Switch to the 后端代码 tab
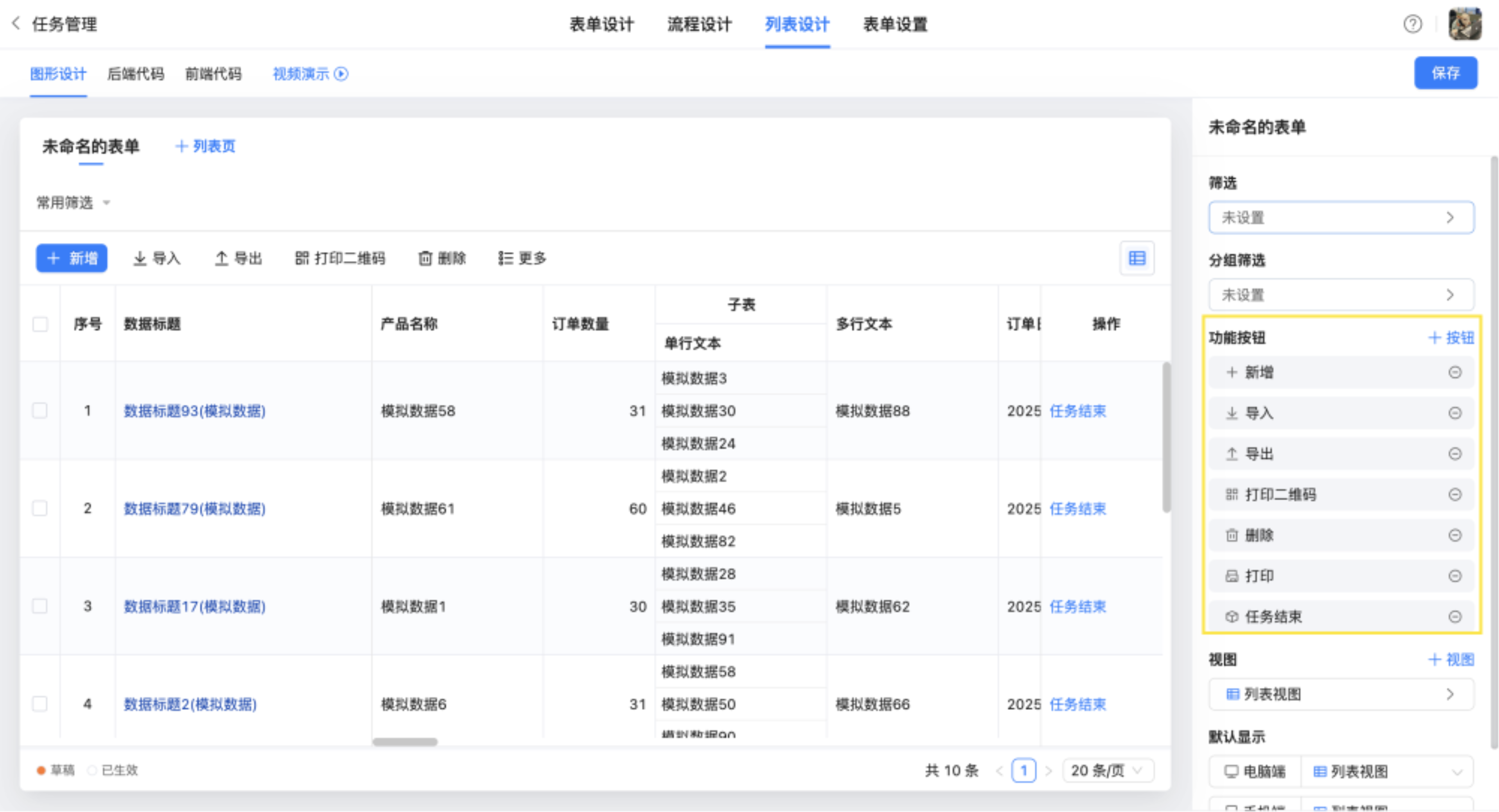This screenshot has width=1499, height=812. coord(136,74)
